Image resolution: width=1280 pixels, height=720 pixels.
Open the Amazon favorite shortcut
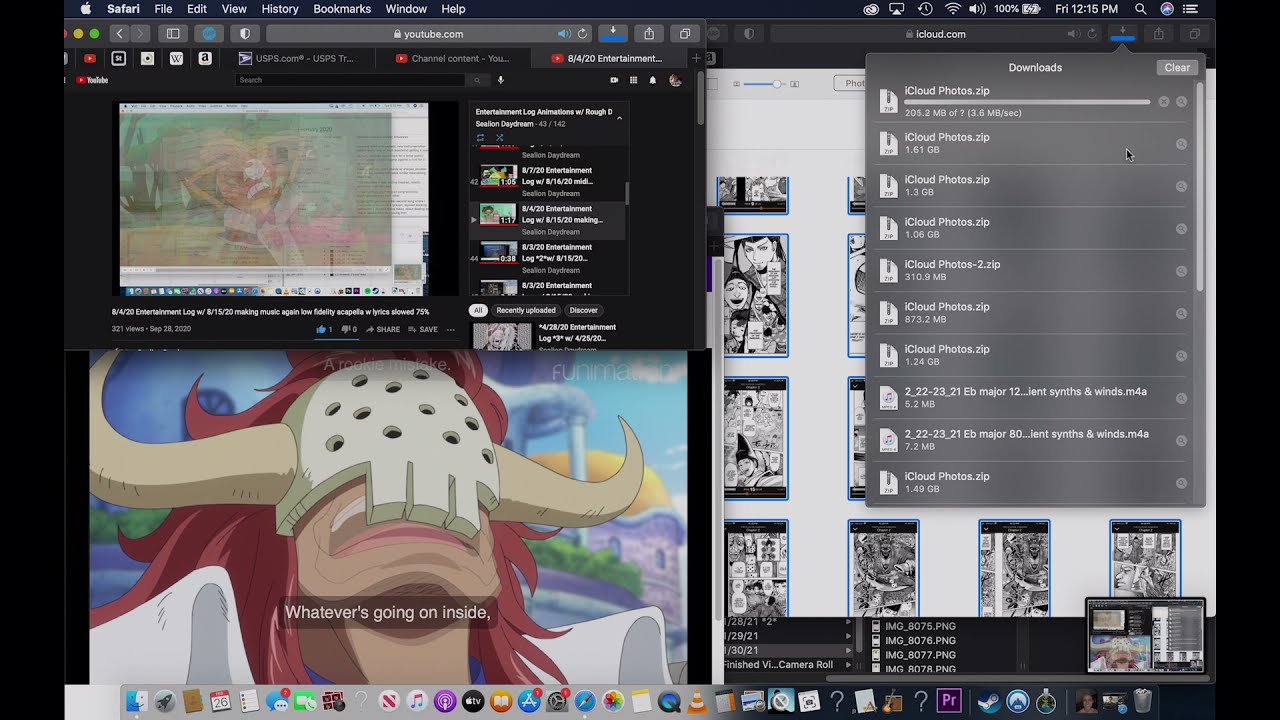(205, 58)
